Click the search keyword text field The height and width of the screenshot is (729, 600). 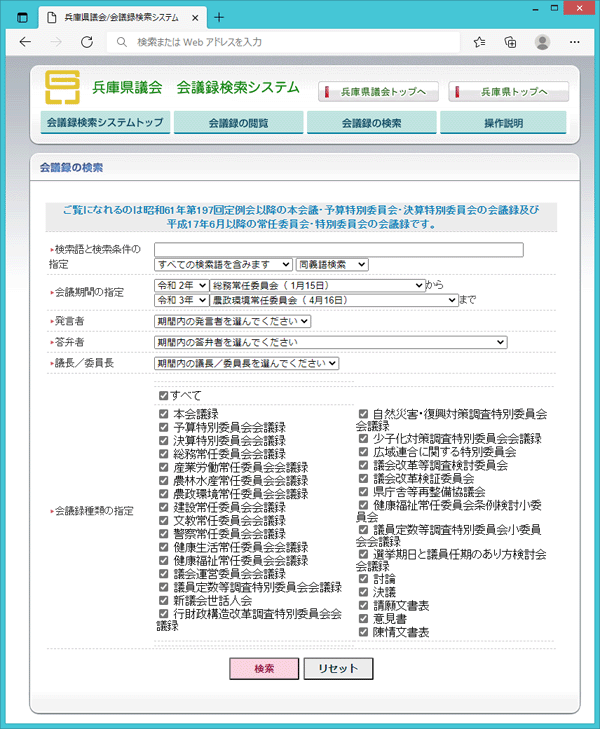click(339, 250)
